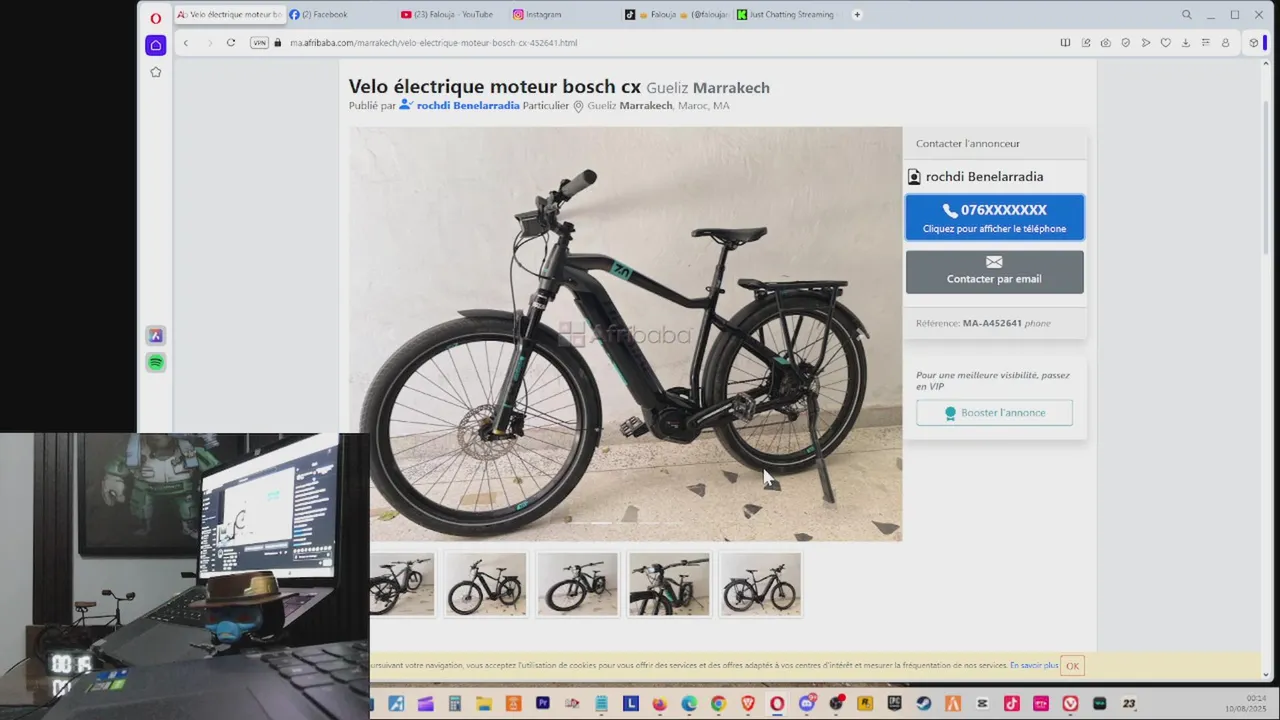The width and height of the screenshot is (1280, 720).
Task: Open Spotify in the Opera sidebar
Action: click(x=155, y=362)
